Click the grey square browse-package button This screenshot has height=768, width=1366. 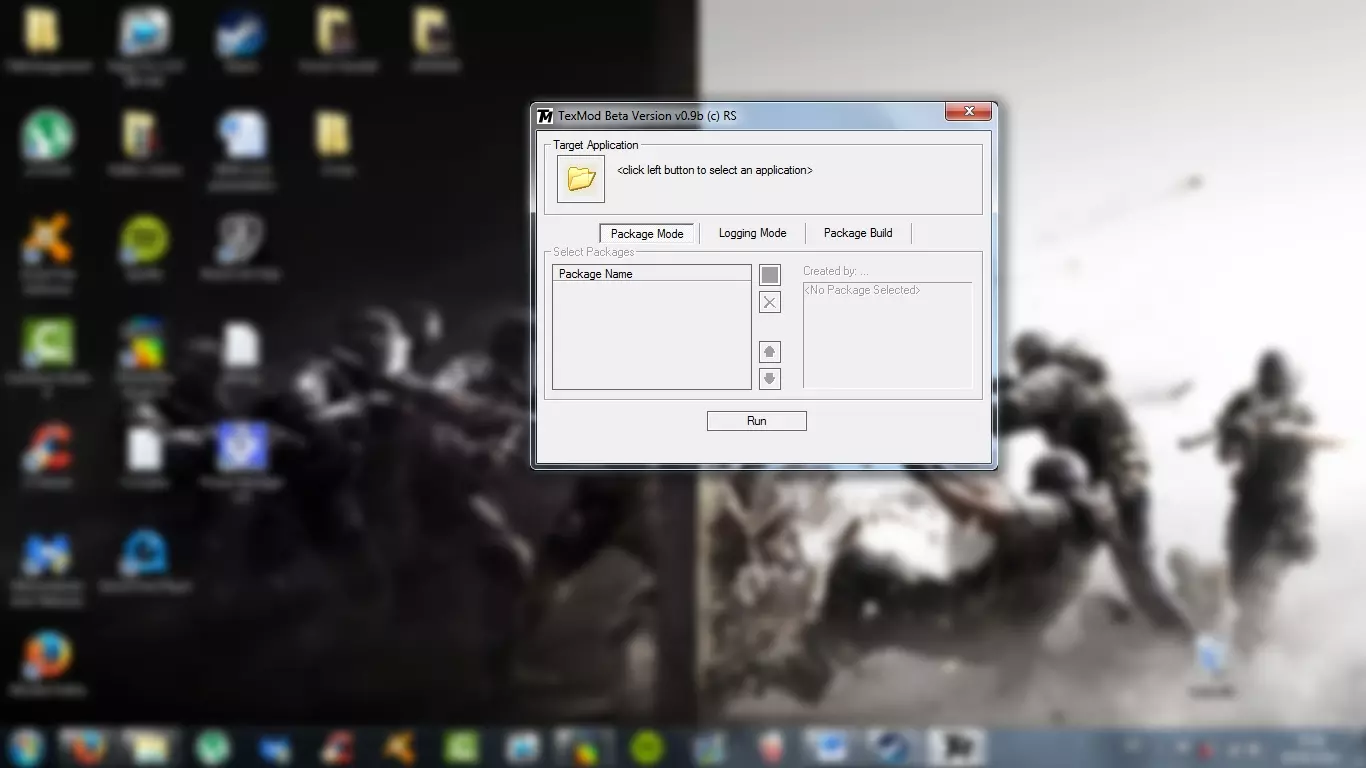coord(770,275)
